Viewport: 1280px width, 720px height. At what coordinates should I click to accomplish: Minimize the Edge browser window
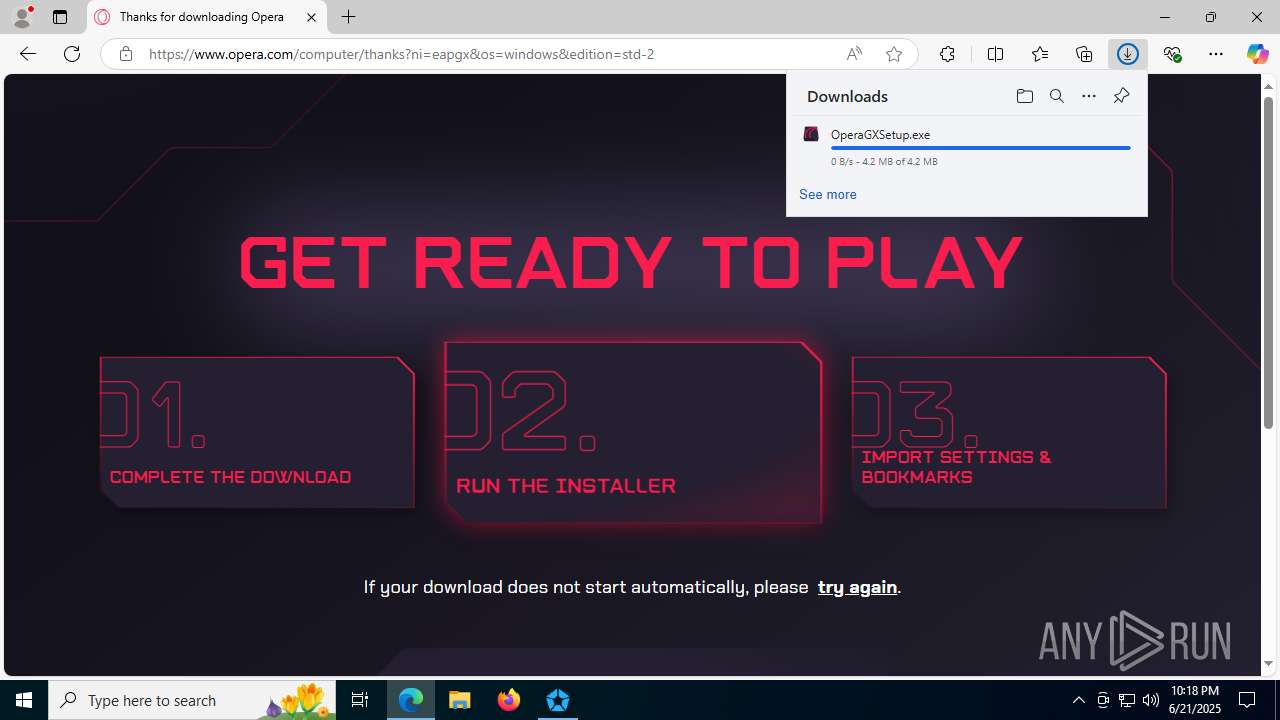(x=1165, y=17)
